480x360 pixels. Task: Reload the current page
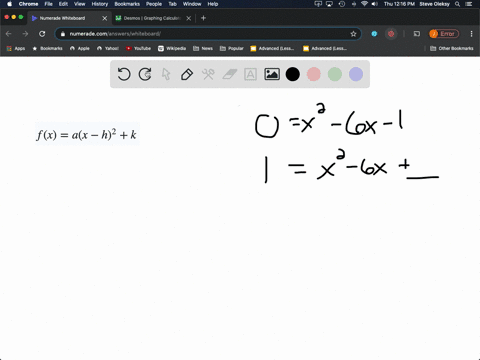point(42,34)
